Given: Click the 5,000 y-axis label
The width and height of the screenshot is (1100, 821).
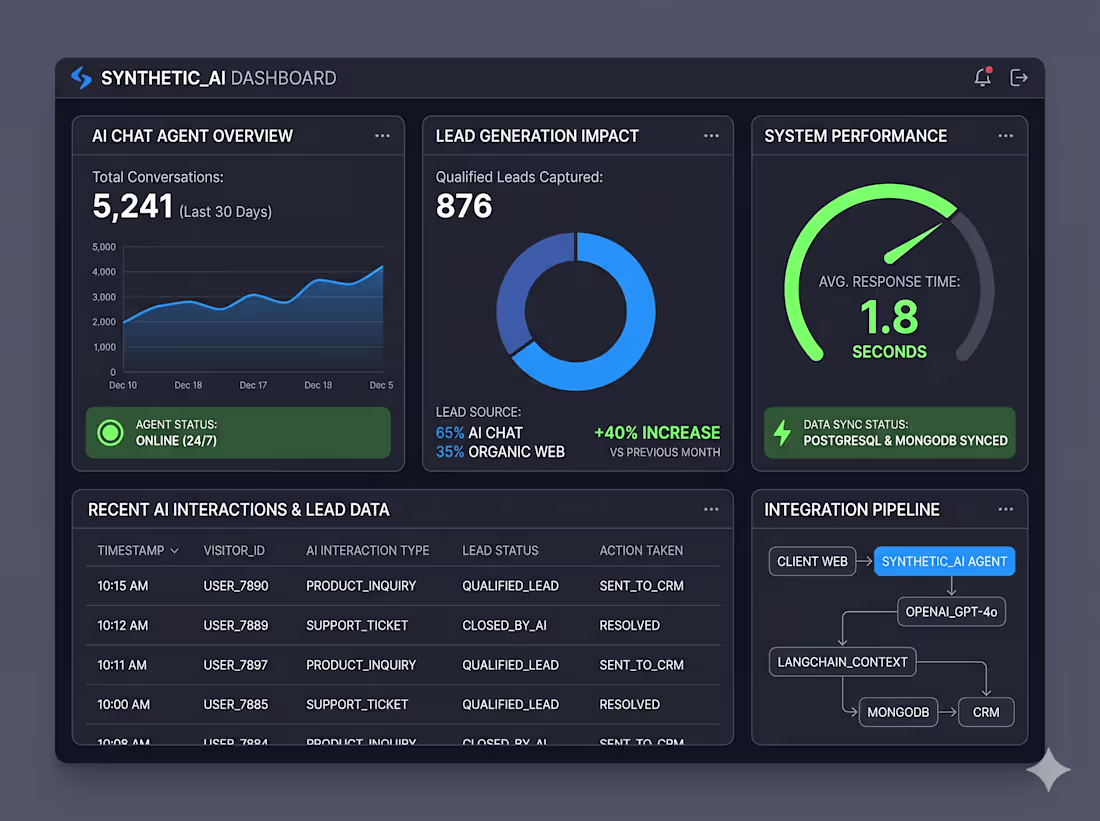Looking at the screenshot, I should 104,247.
